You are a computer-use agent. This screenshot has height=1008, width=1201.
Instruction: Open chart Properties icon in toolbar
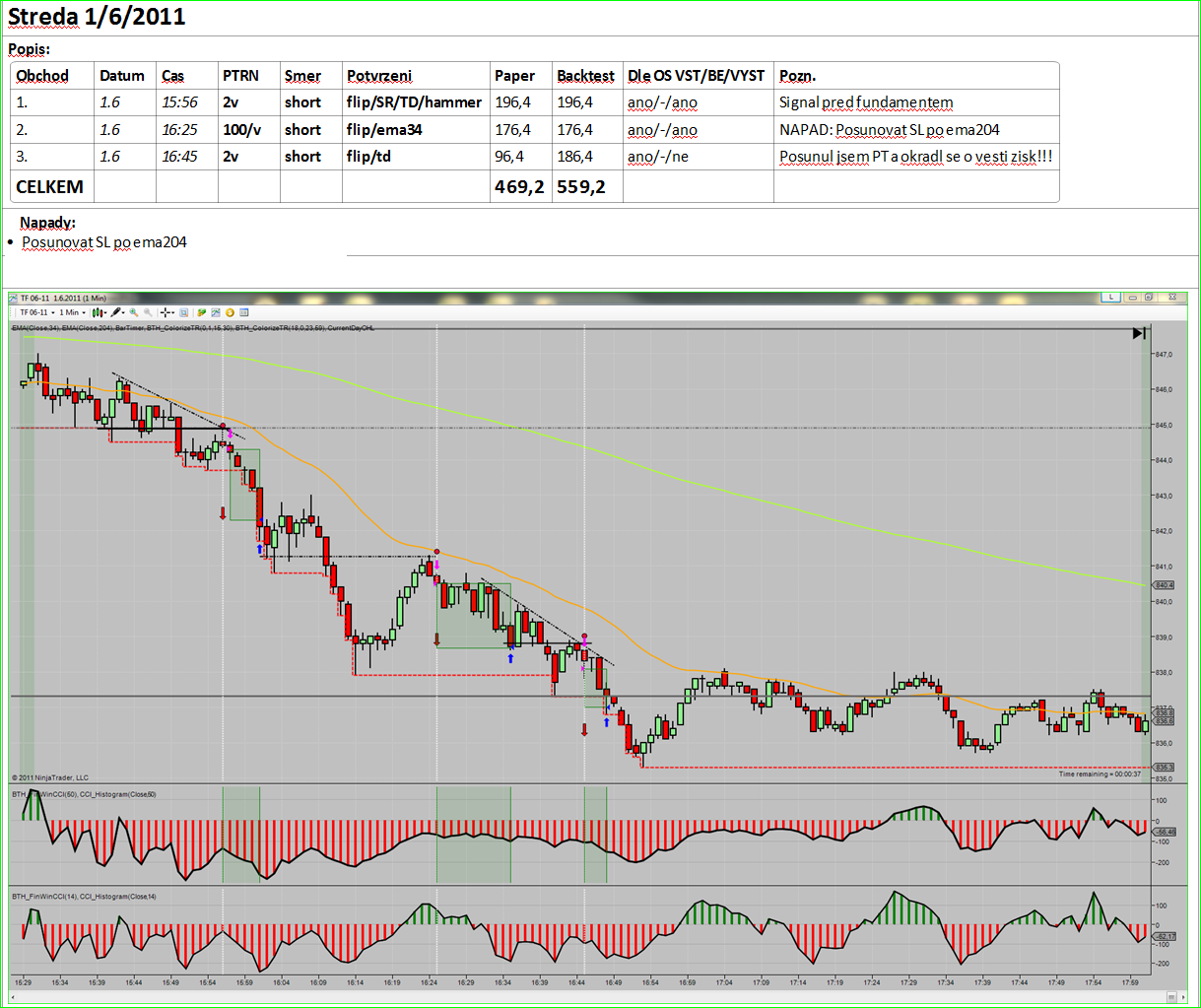click(x=244, y=312)
